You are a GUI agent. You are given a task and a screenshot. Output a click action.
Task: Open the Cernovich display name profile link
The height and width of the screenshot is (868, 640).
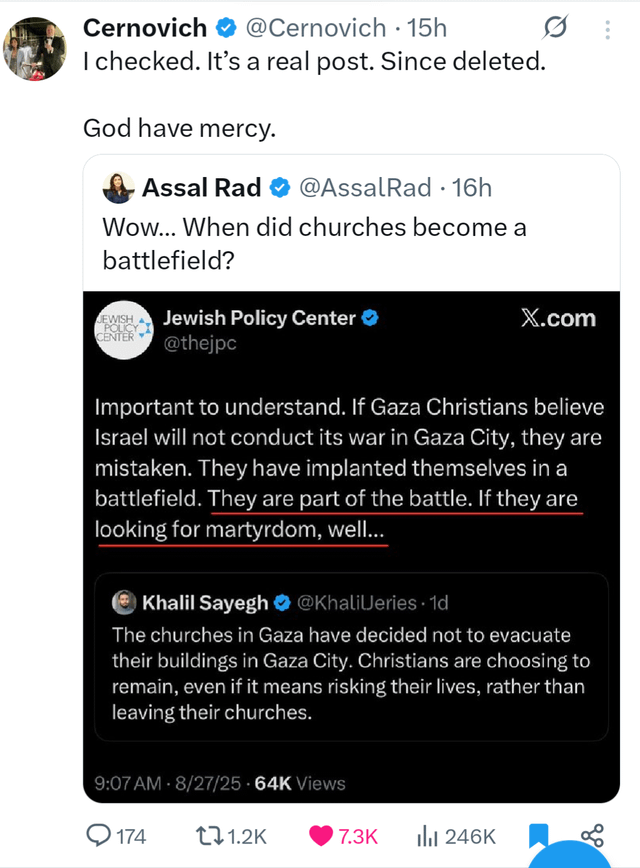(144, 28)
